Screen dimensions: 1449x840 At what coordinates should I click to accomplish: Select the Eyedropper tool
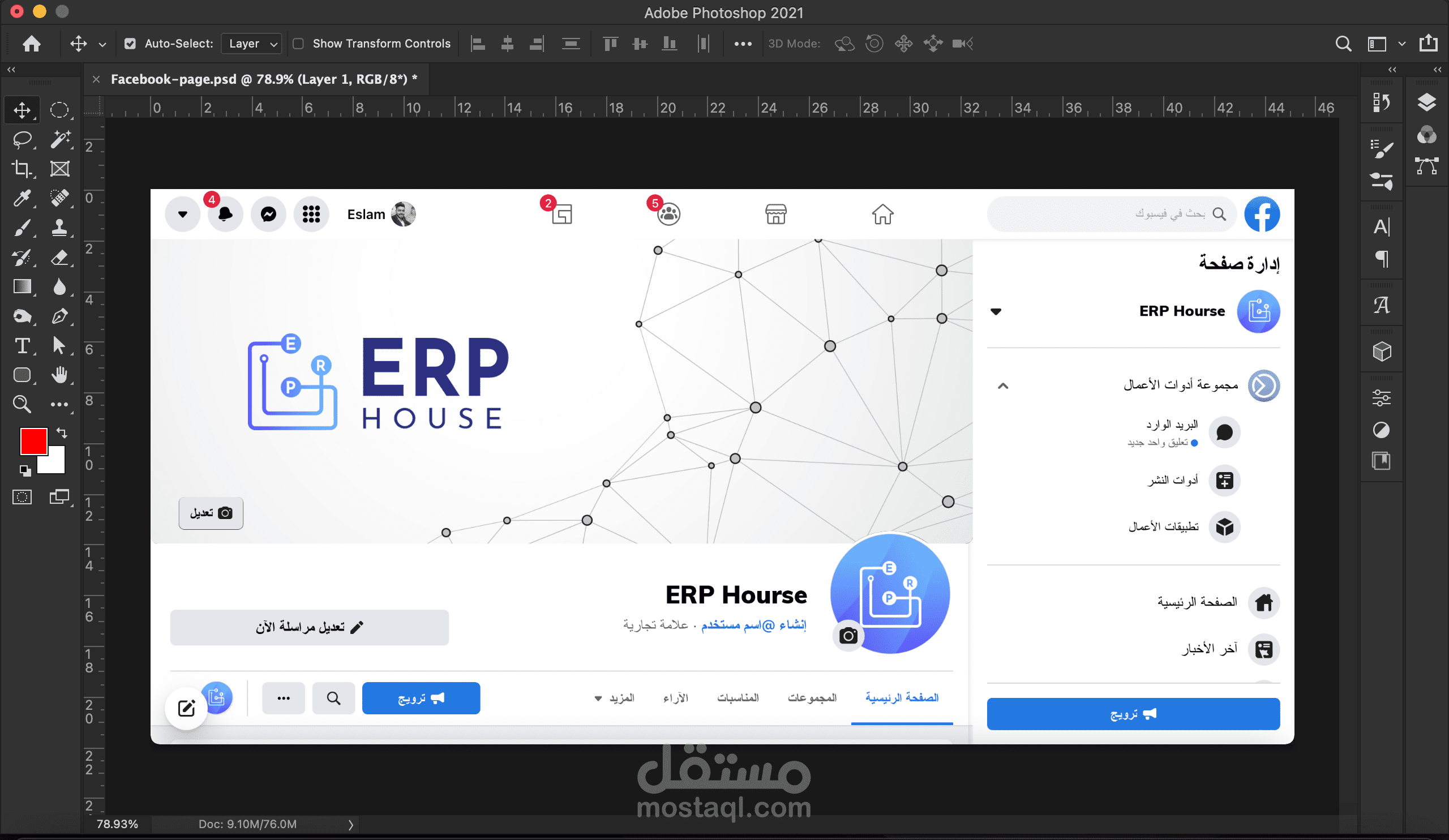22,198
